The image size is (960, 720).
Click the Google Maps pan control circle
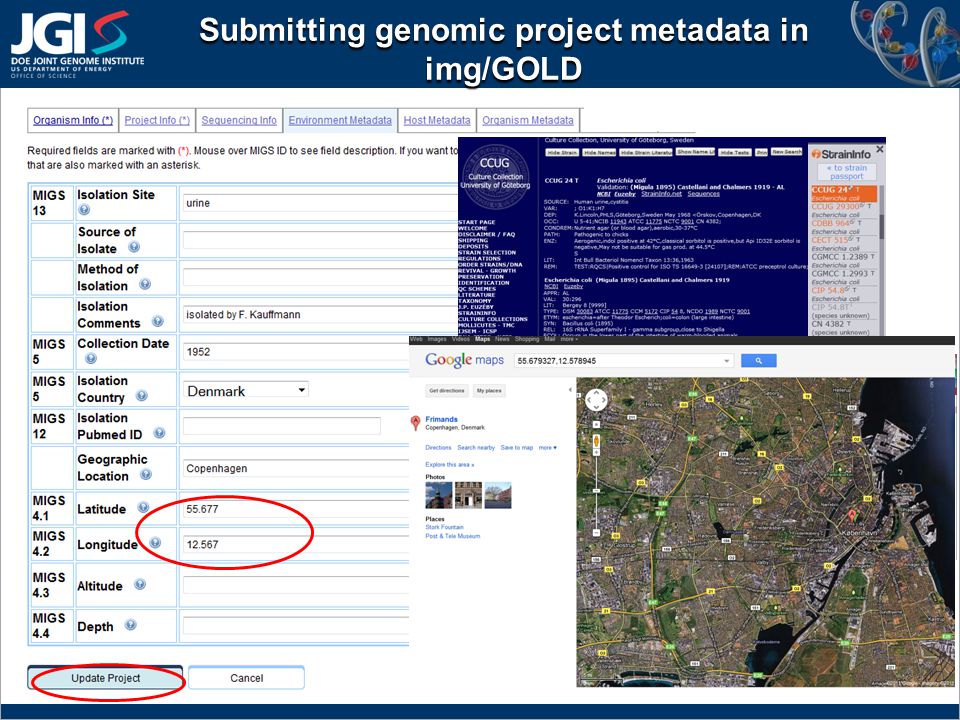(x=596, y=400)
